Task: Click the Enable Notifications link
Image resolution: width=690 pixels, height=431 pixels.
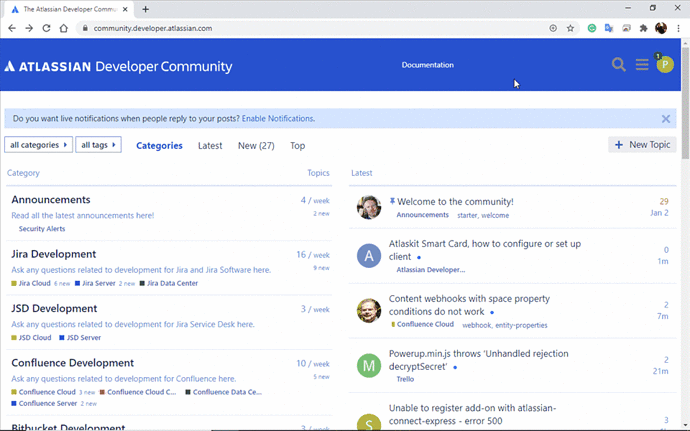Action: (x=278, y=118)
